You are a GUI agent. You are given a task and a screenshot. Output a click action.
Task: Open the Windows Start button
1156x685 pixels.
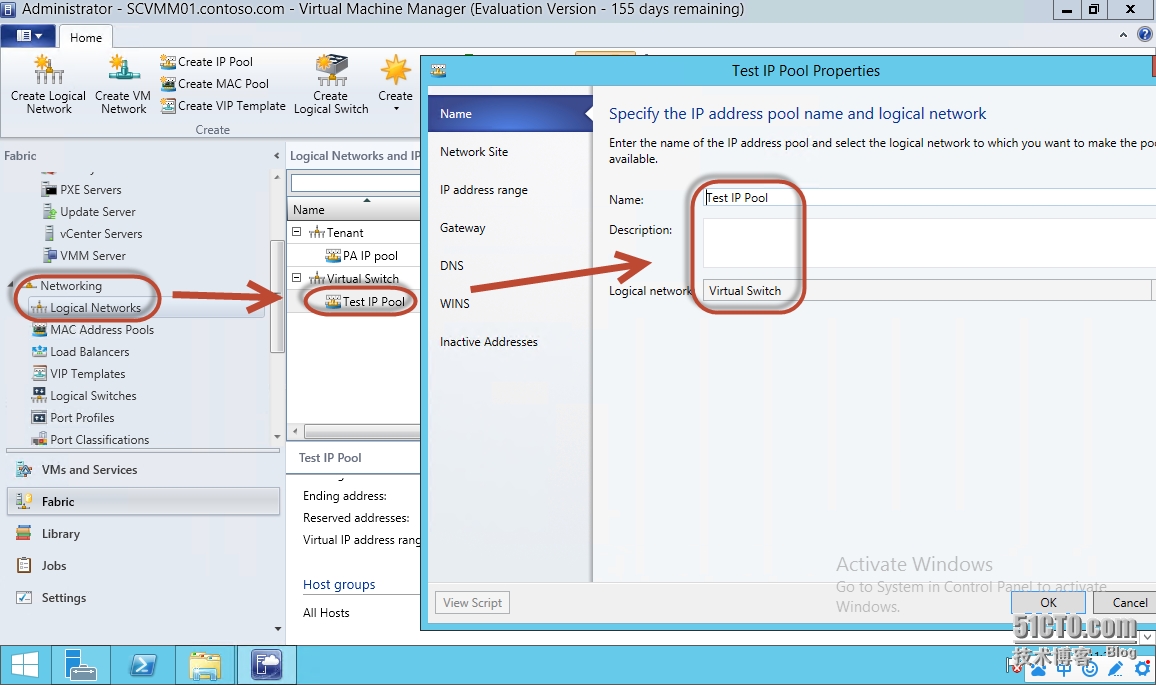click(25, 665)
